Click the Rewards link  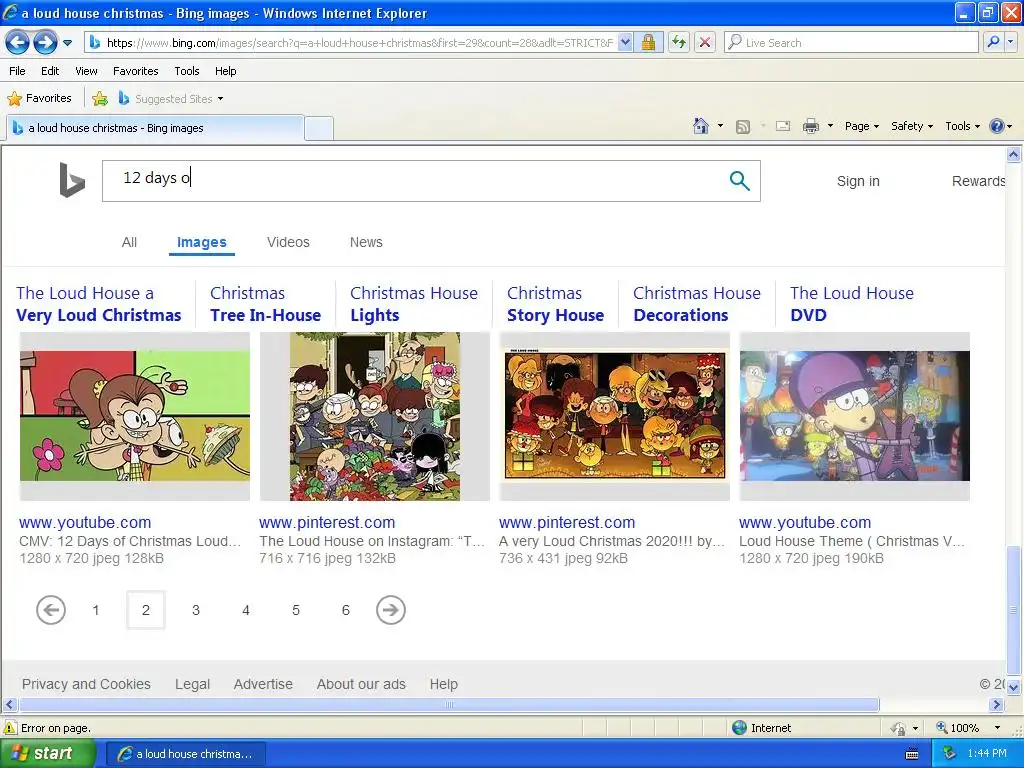pos(978,182)
